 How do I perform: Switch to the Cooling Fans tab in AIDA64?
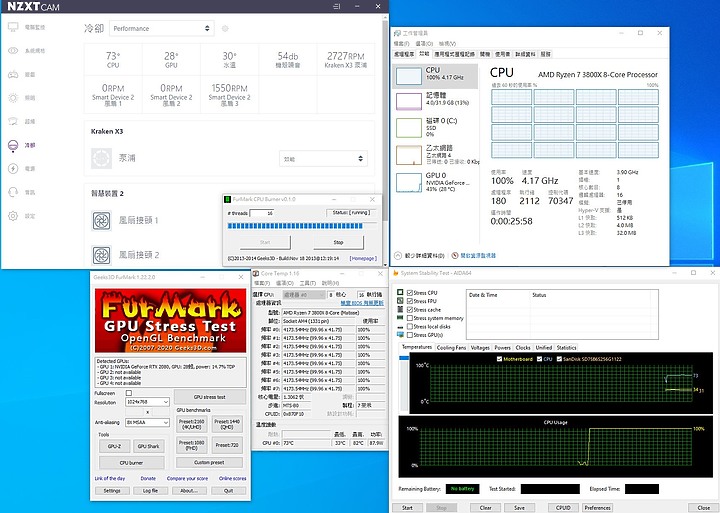[451, 348]
